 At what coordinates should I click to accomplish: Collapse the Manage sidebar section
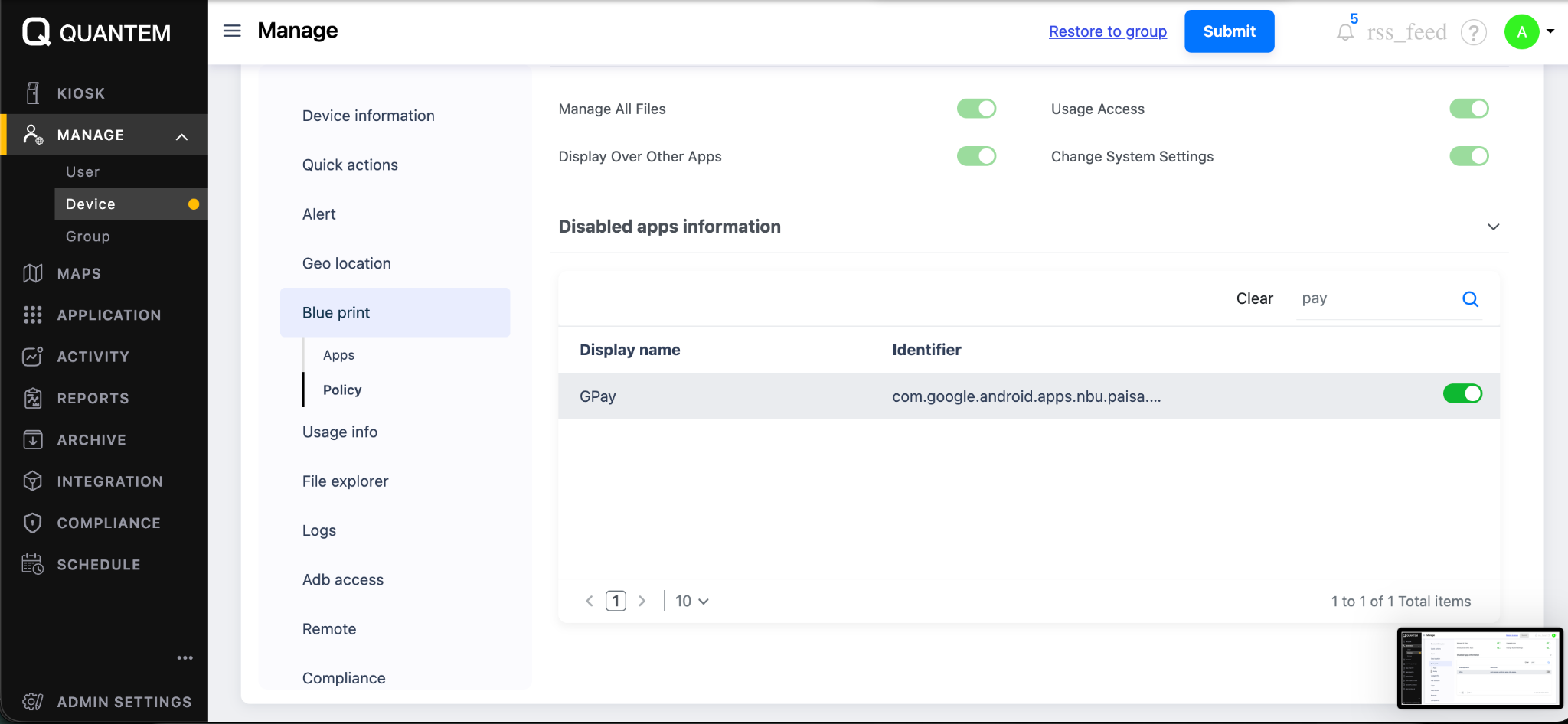click(x=181, y=136)
